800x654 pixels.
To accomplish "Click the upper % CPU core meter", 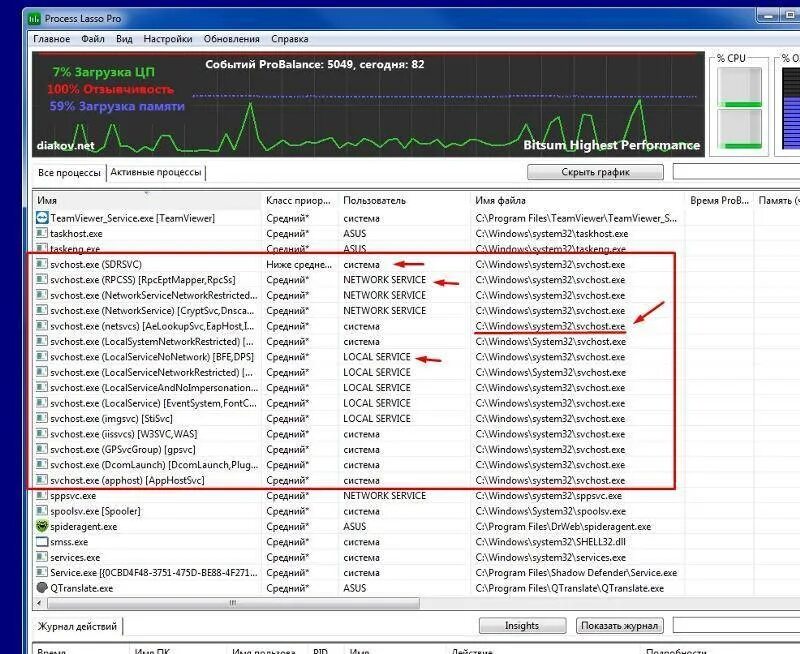I will [x=739, y=87].
